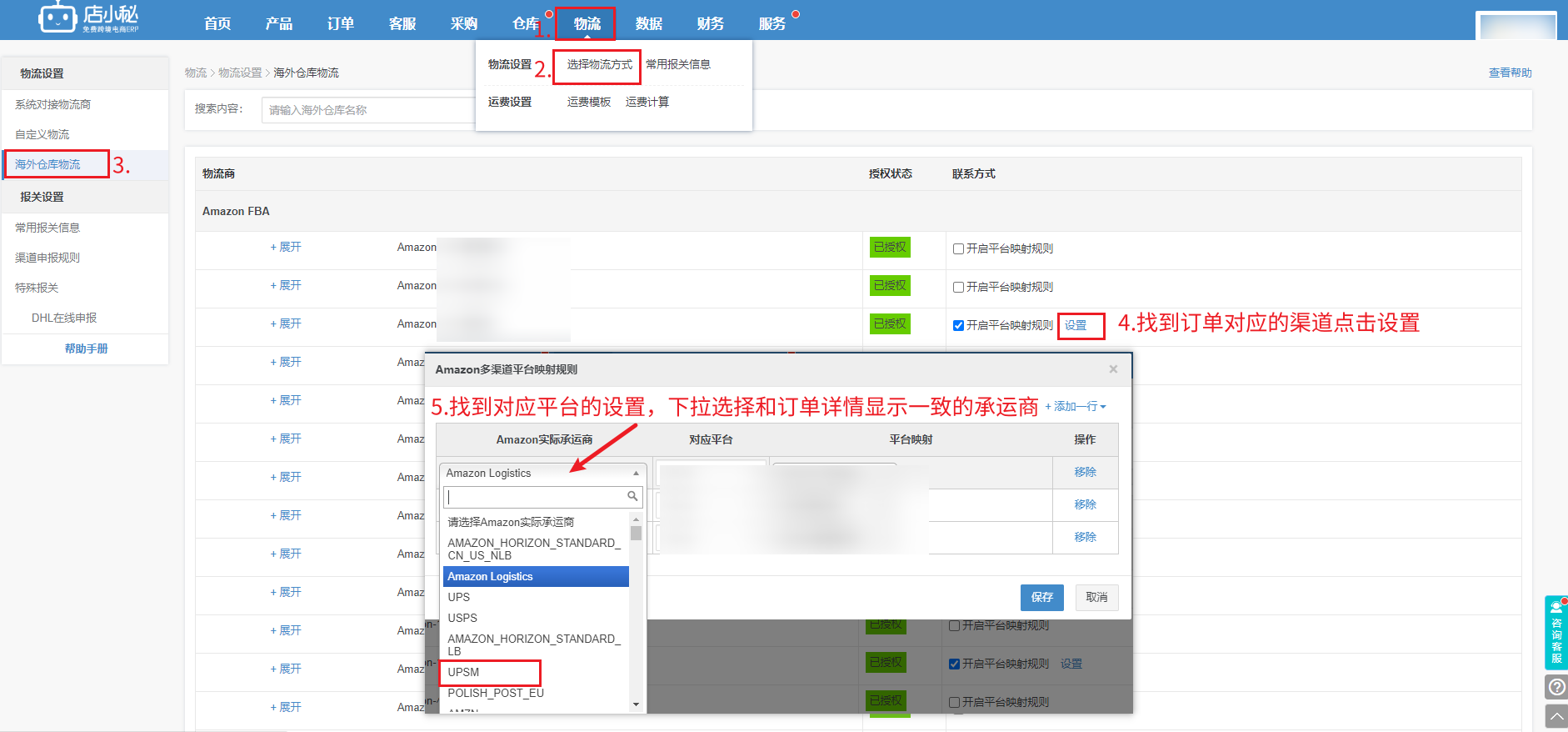Enable 开启平台映射规则 for second Amazon row
1568x732 pixels.
tap(958, 287)
